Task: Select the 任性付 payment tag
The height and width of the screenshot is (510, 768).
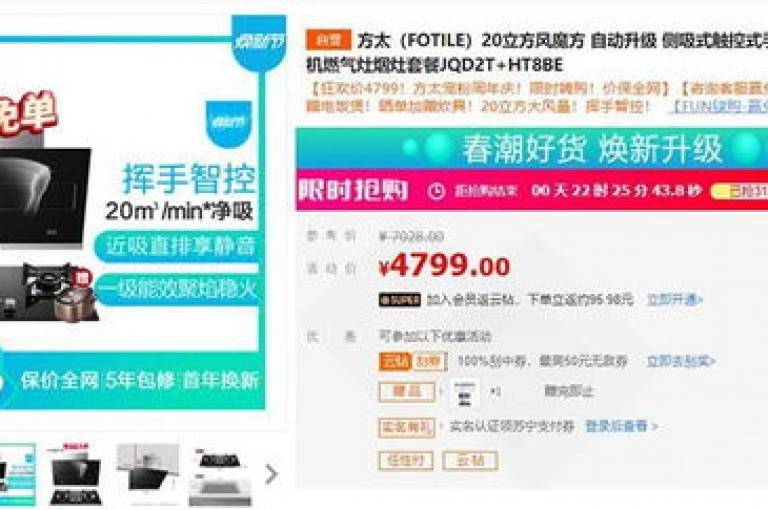Action: [406, 461]
